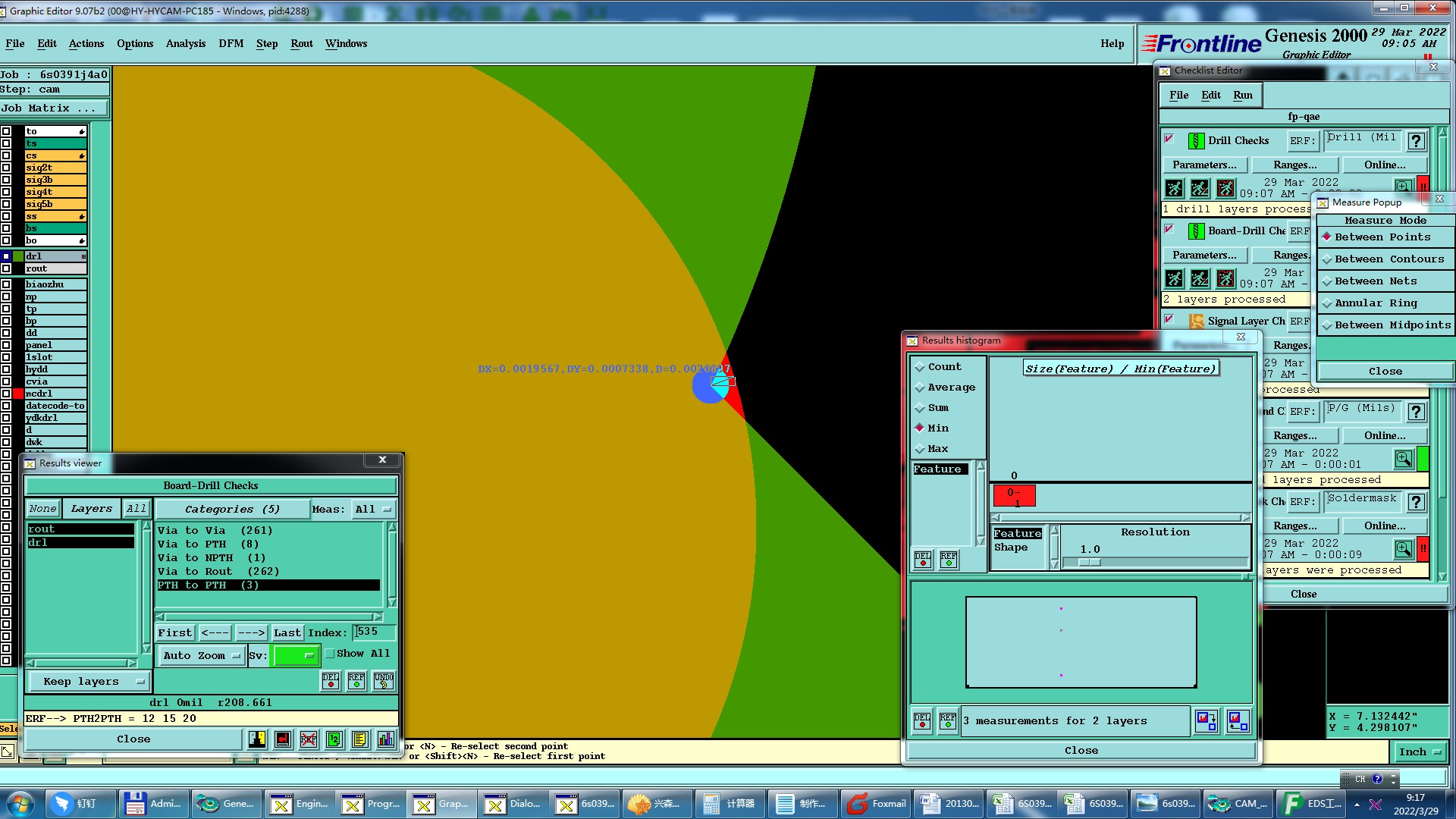The width and height of the screenshot is (1456, 819).
Task: Open the Analysis menu
Action: (x=186, y=44)
